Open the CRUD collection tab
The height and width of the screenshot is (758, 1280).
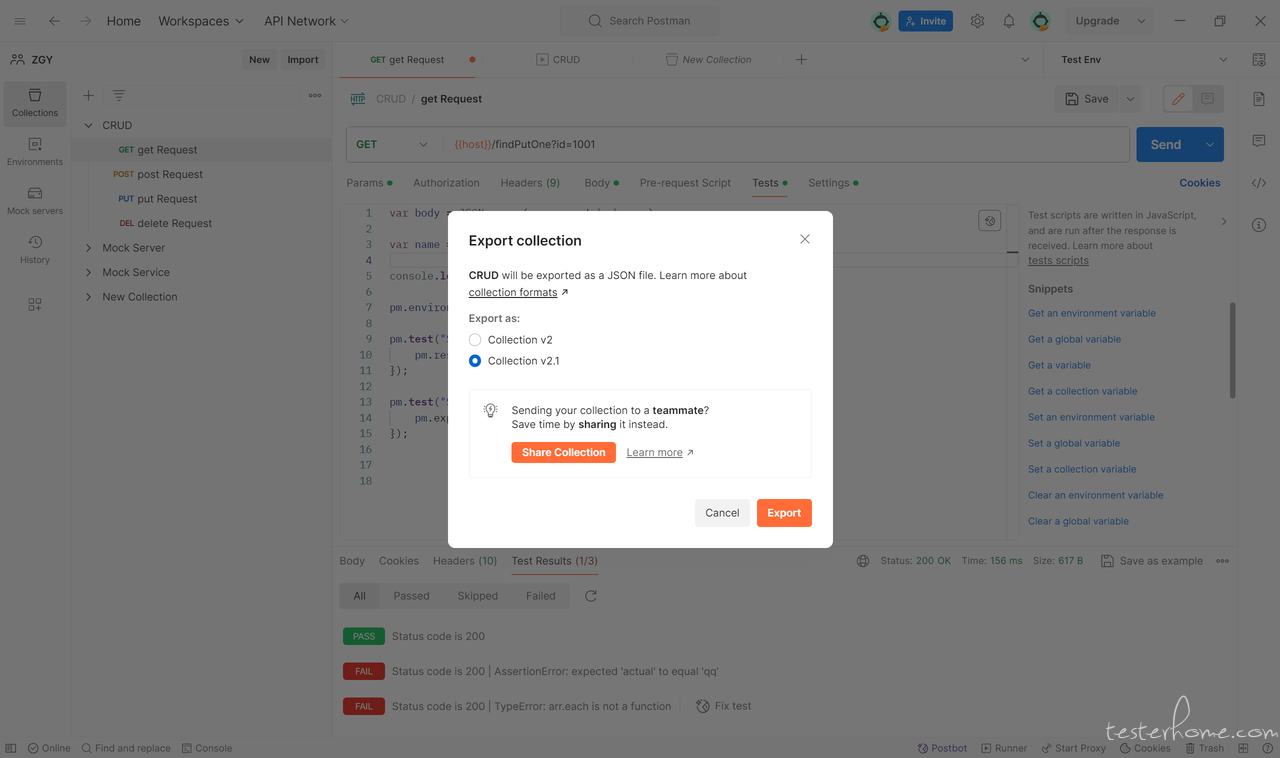coord(559,59)
